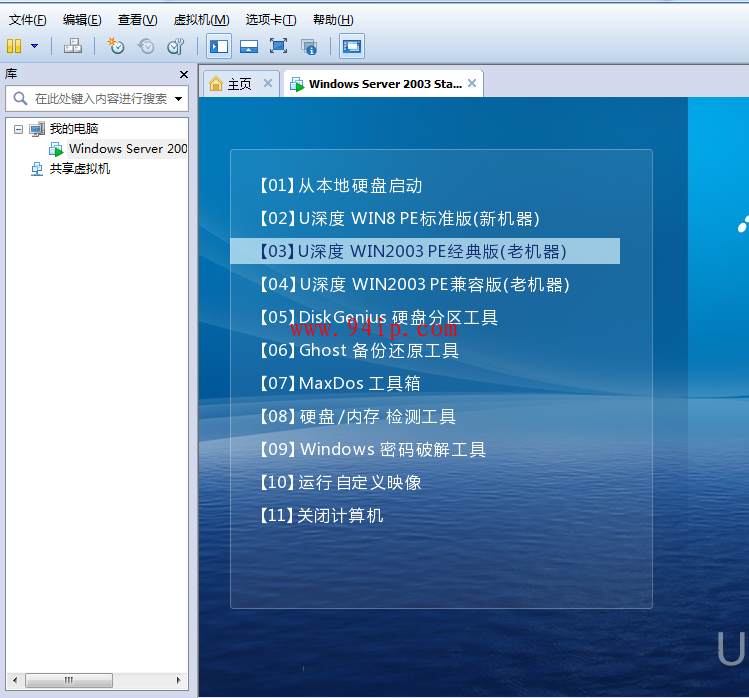
Task: Close the 库 library panel
Action: (x=184, y=75)
